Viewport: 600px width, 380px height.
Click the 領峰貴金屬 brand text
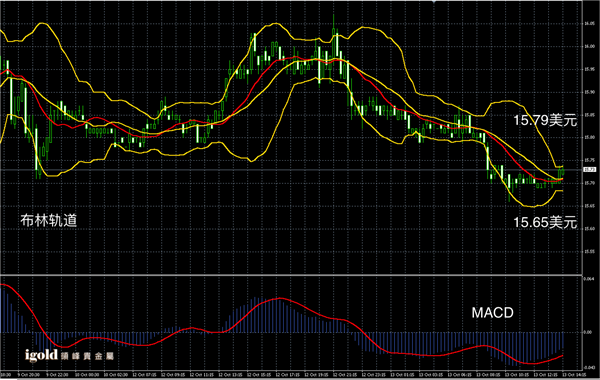click(x=87, y=357)
